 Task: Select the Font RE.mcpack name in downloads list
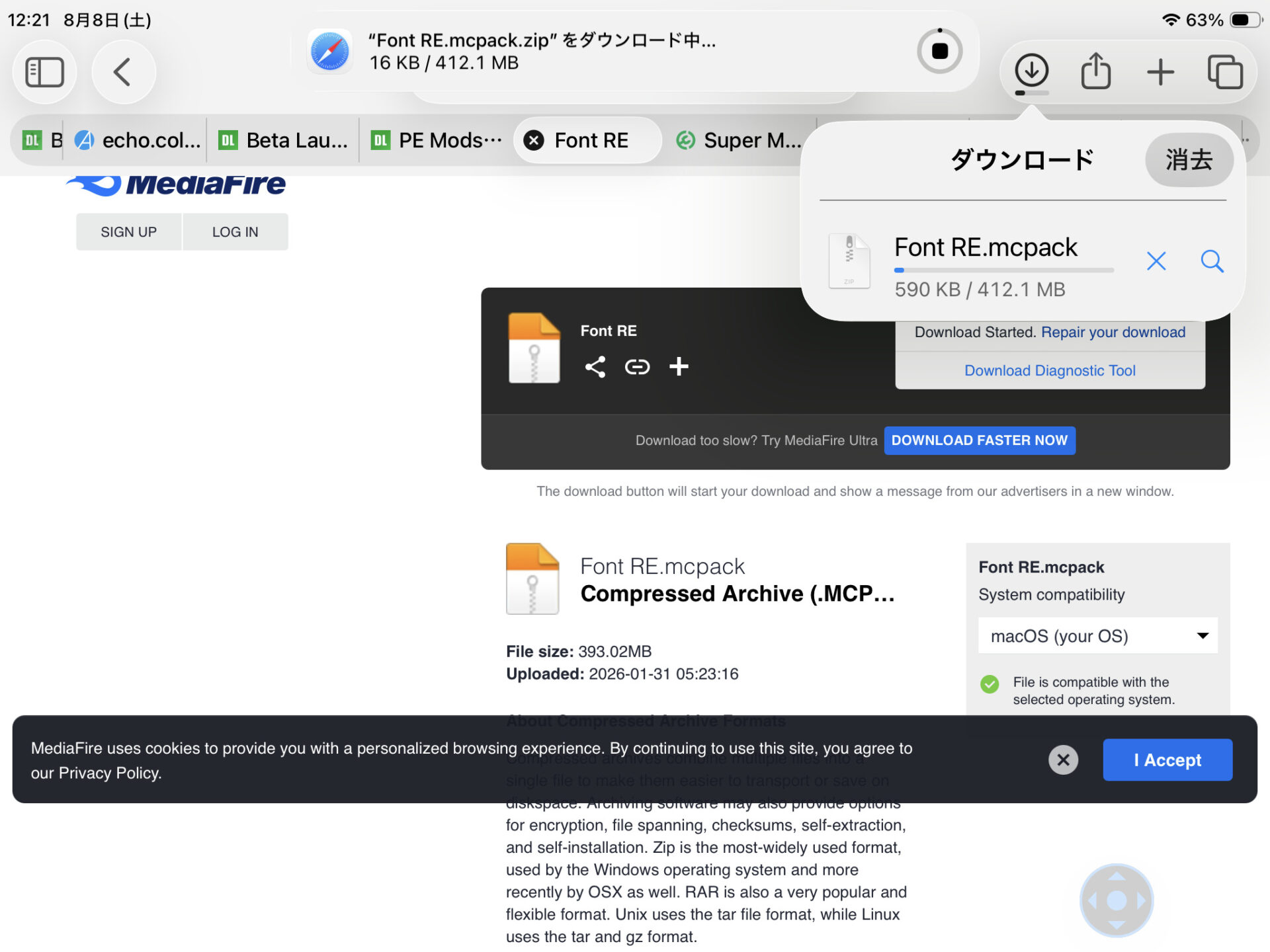[x=986, y=247]
